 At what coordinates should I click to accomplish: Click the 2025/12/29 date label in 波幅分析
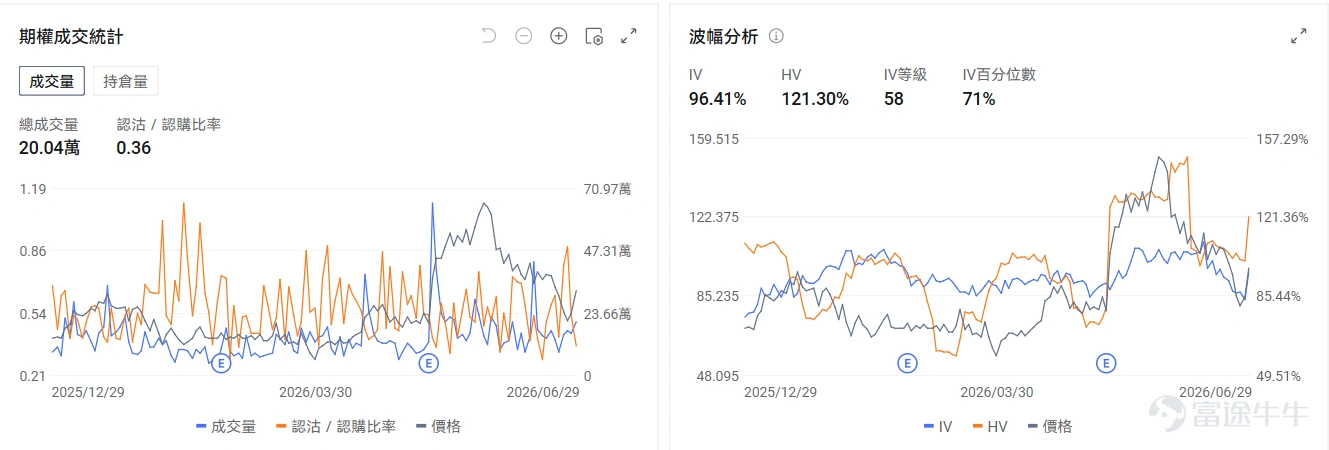(x=780, y=392)
